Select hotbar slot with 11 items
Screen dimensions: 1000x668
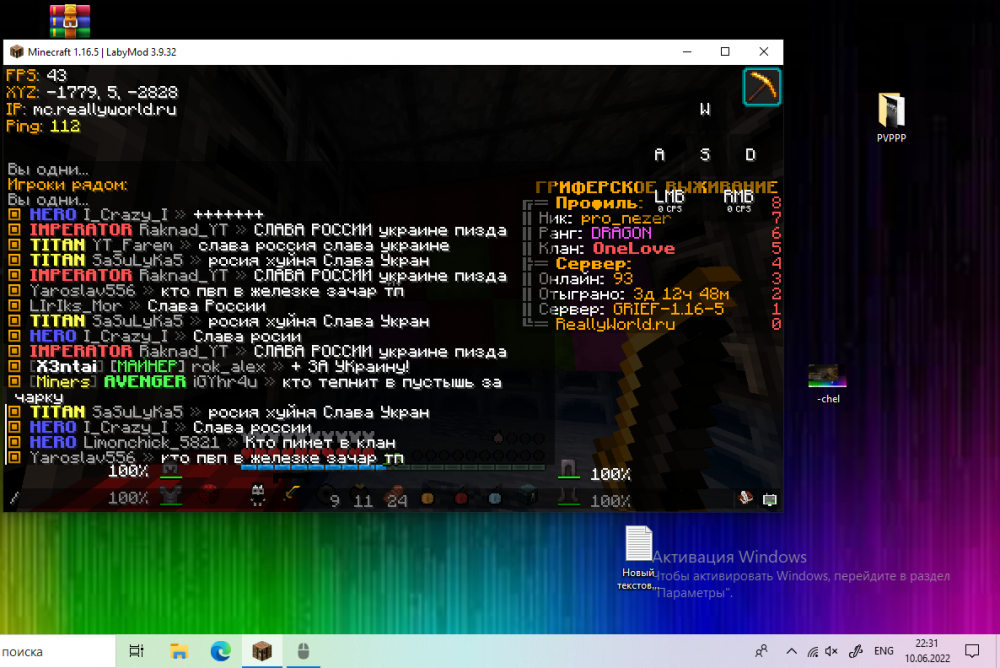pyautogui.click(x=362, y=496)
